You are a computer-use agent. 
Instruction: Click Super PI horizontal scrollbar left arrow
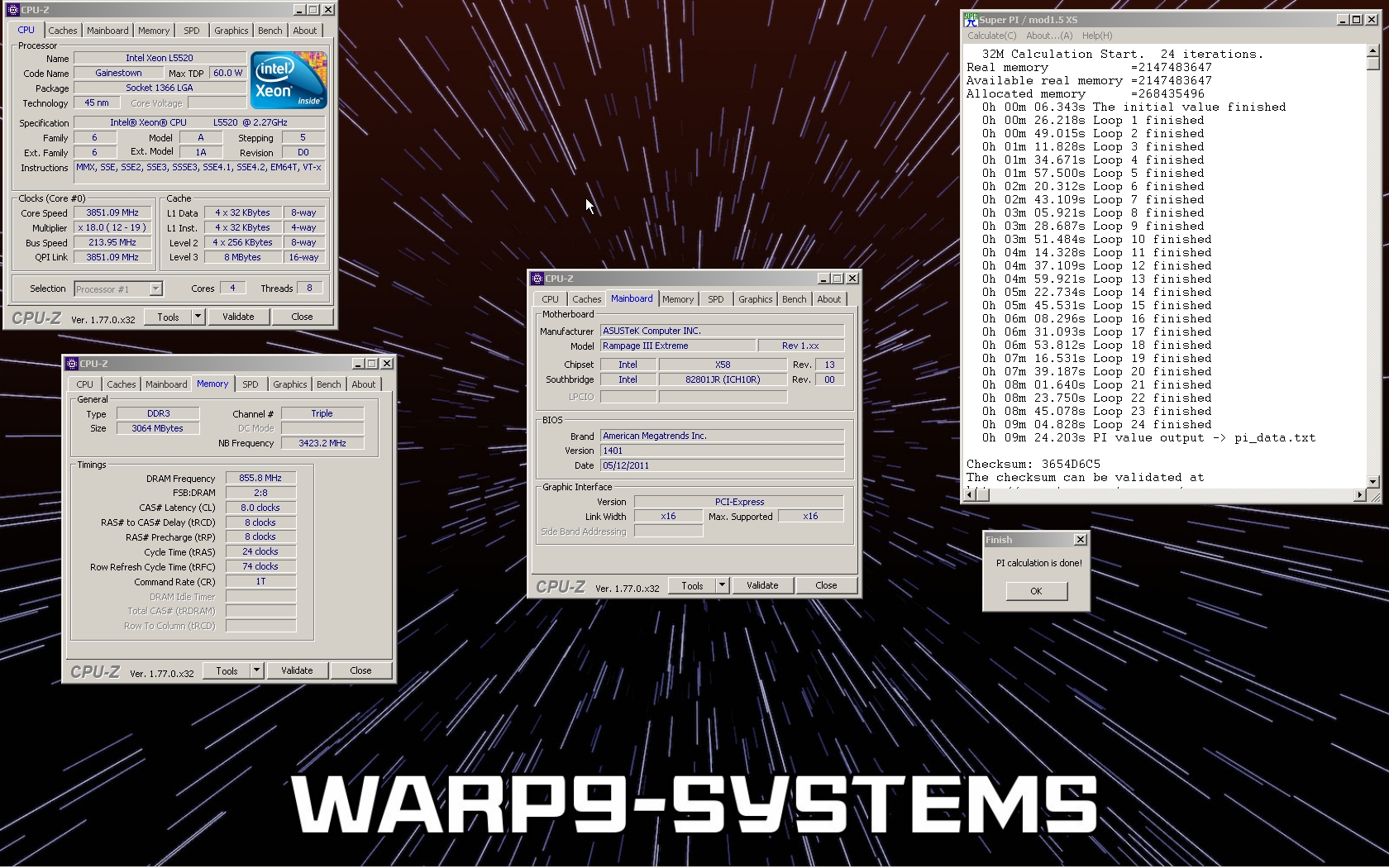pyautogui.click(x=970, y=494)
